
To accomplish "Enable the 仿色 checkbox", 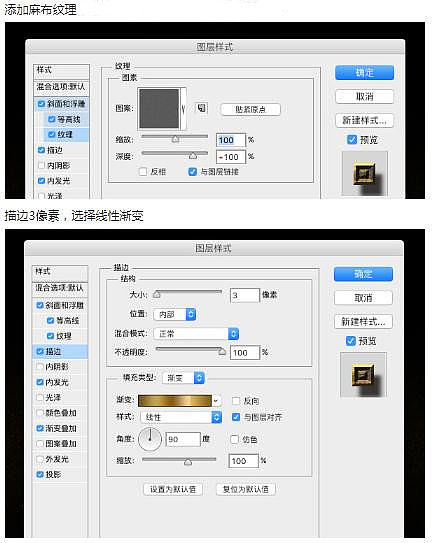I will (234, 439).
